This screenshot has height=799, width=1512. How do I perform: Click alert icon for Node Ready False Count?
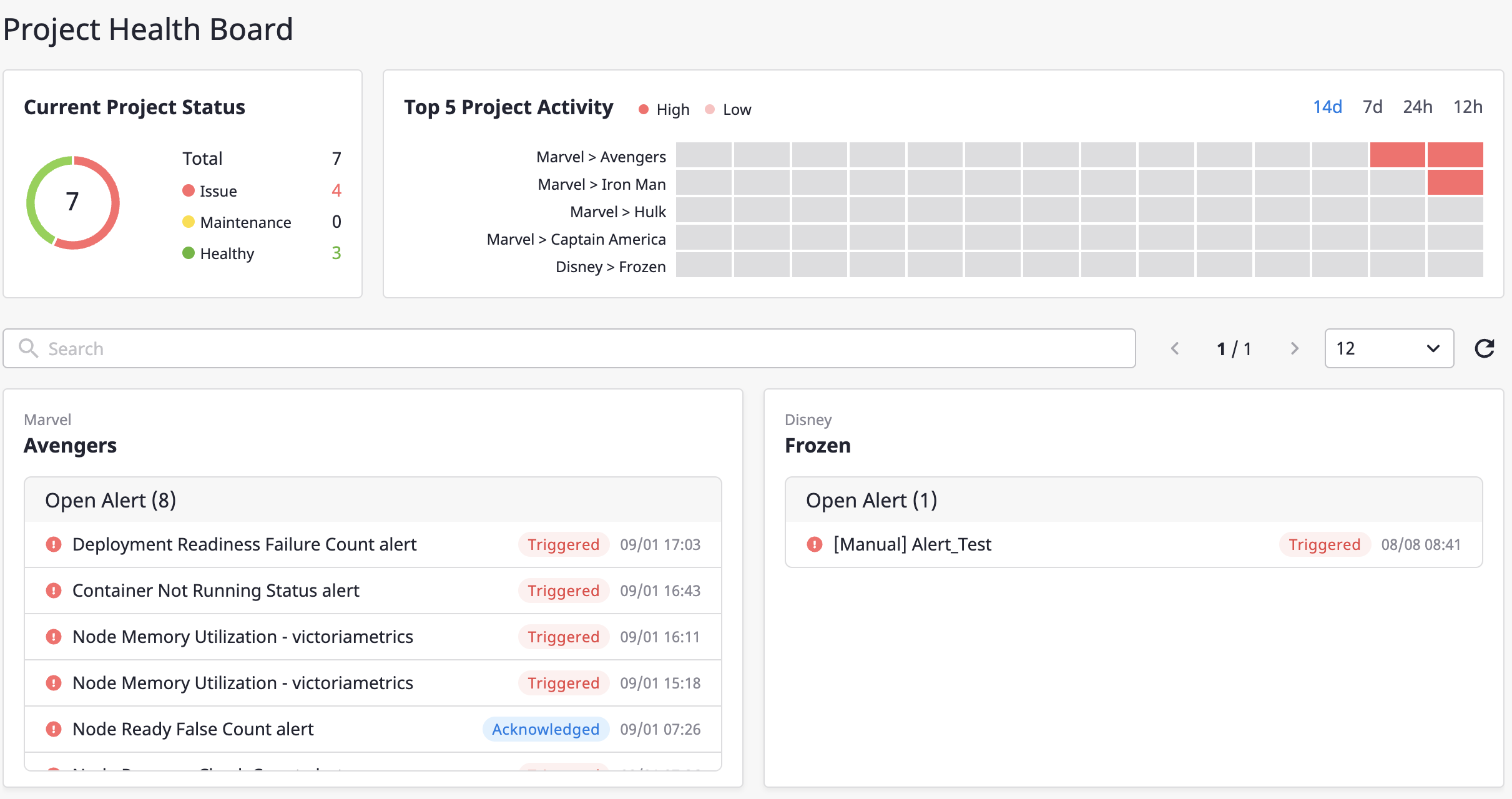point(54,729)
